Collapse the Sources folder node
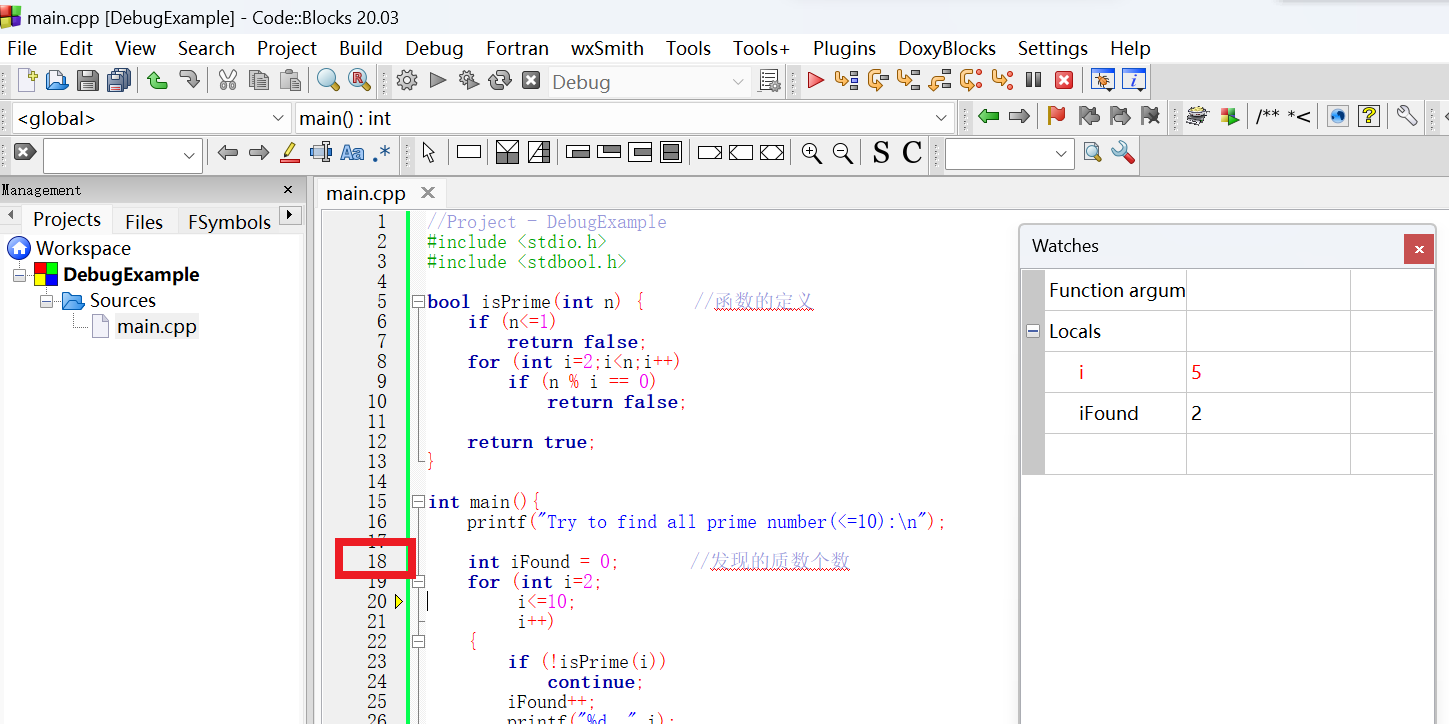The width and height of the screenshot is (1449, 724). pos(46,301)
